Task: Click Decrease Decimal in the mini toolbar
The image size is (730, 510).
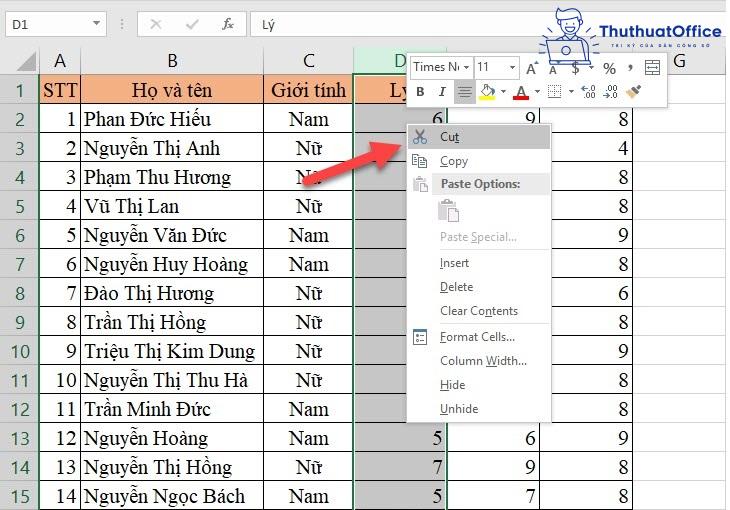Action: tap(610, 92)
